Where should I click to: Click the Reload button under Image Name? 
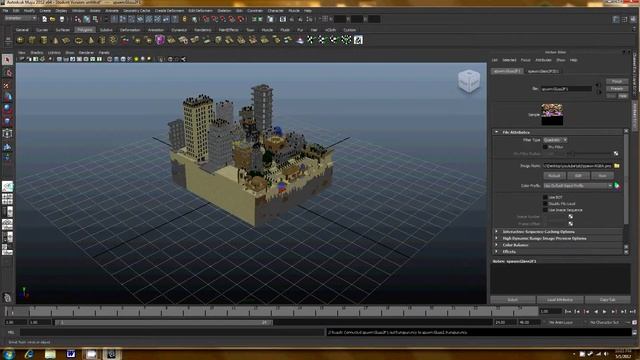click(554, 176)
